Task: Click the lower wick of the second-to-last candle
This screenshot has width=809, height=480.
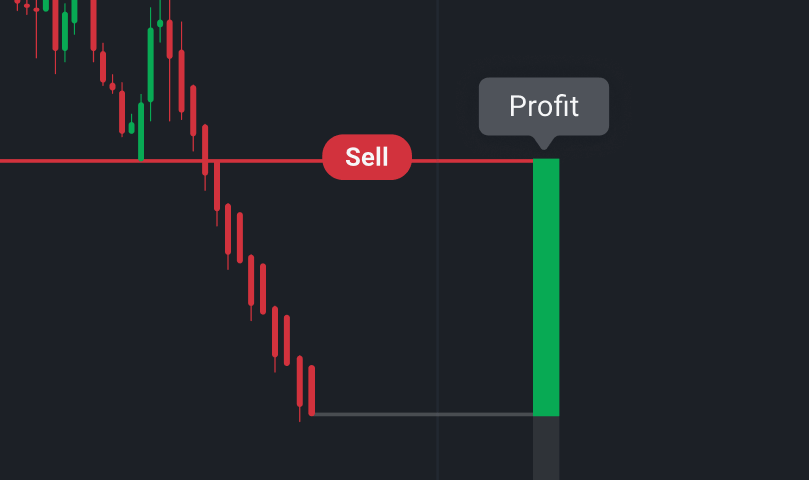Action: click(x=299, y=414)
